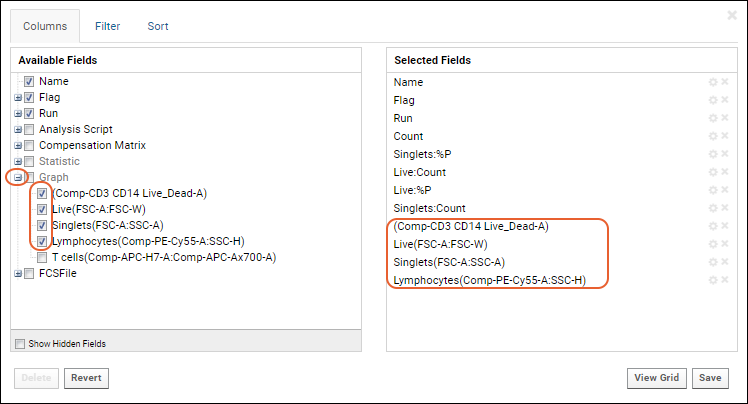Enable Show Hidden Fields option

(x=20, y=344)
